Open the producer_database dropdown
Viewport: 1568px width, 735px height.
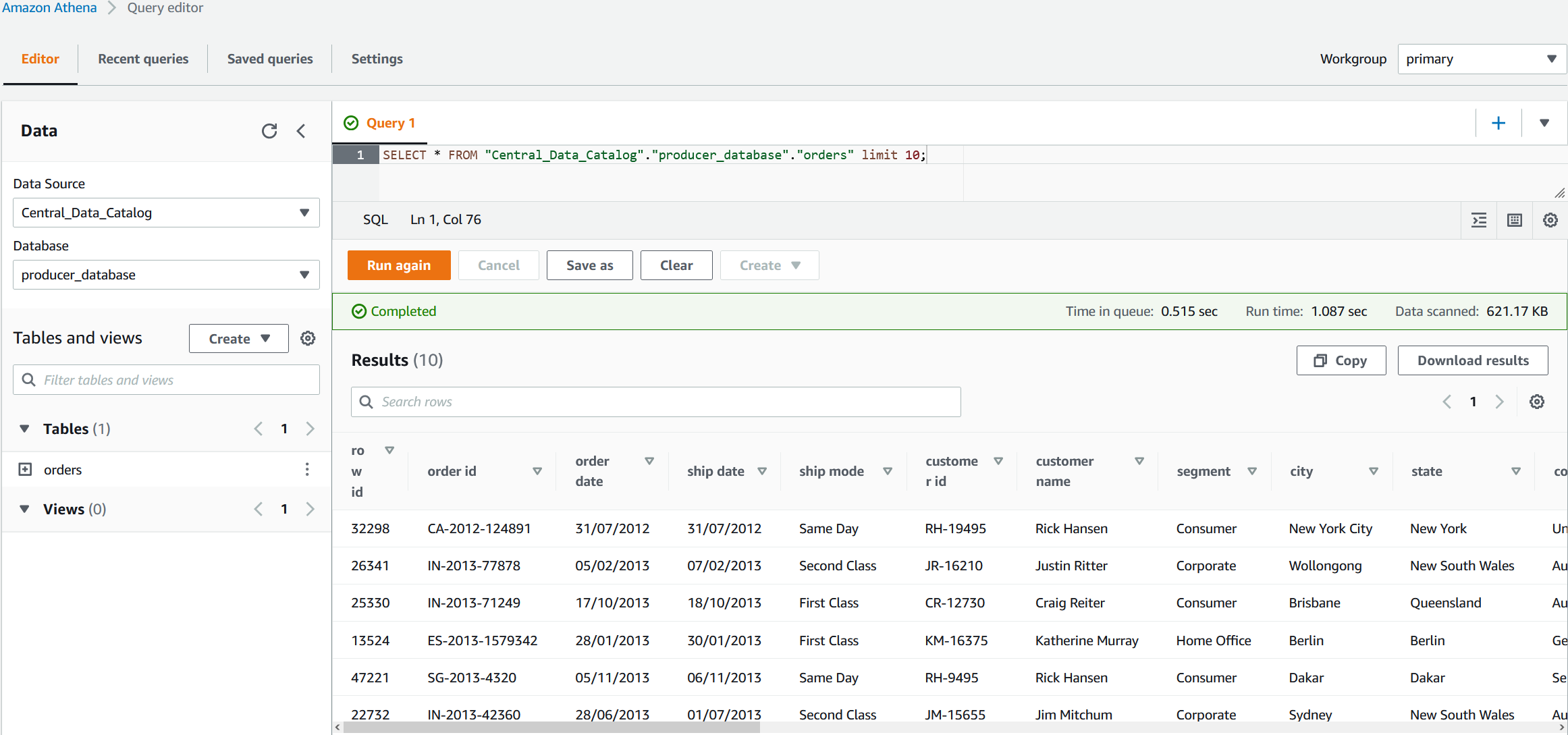pos(166,275)
